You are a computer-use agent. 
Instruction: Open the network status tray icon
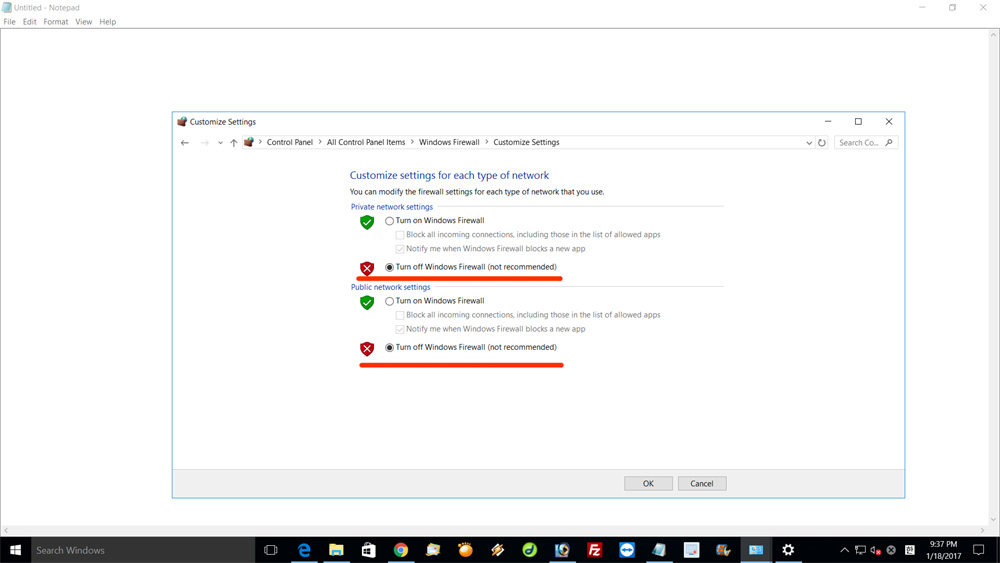[860, 550]
